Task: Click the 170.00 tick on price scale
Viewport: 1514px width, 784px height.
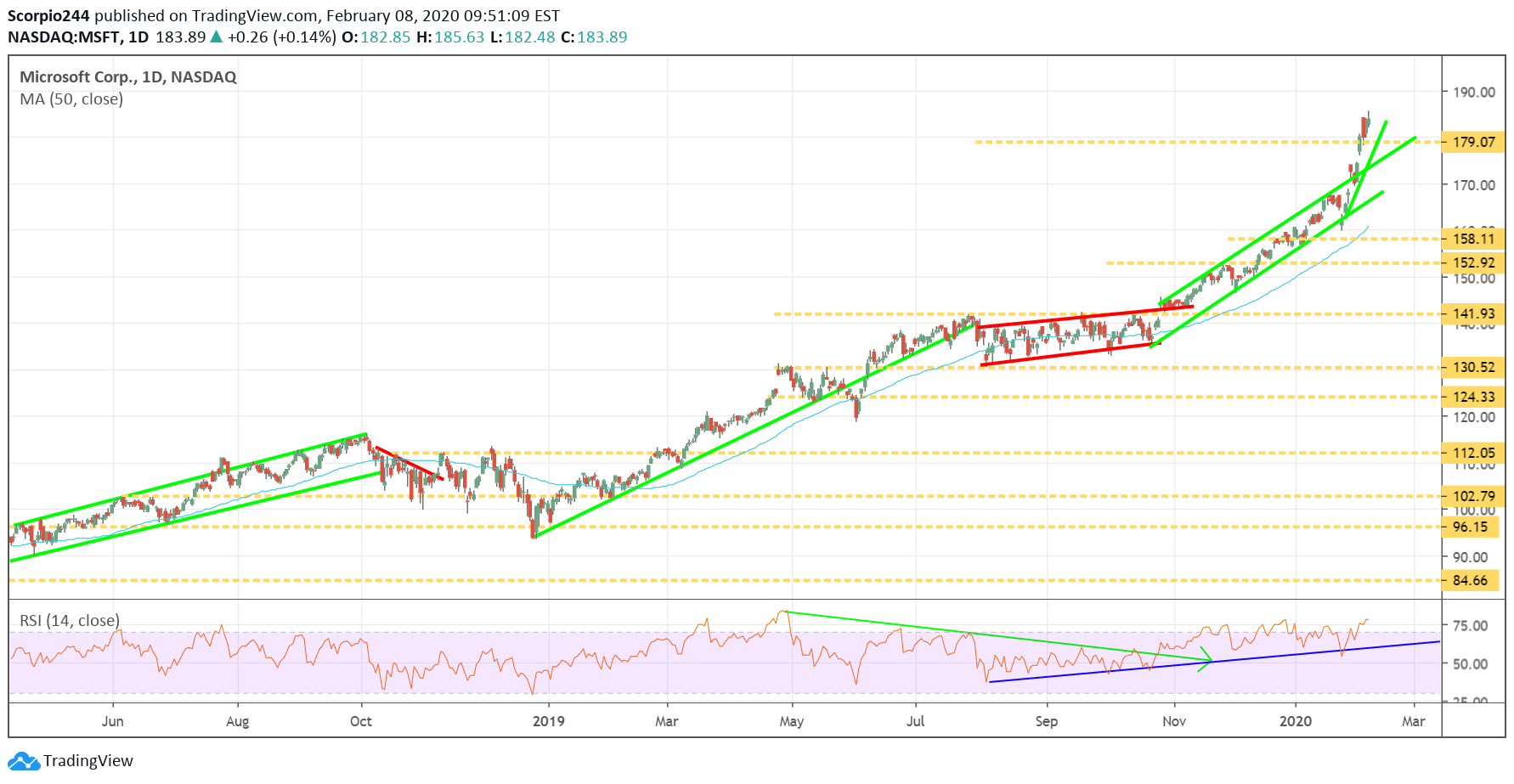Action: pos(1474,184)
